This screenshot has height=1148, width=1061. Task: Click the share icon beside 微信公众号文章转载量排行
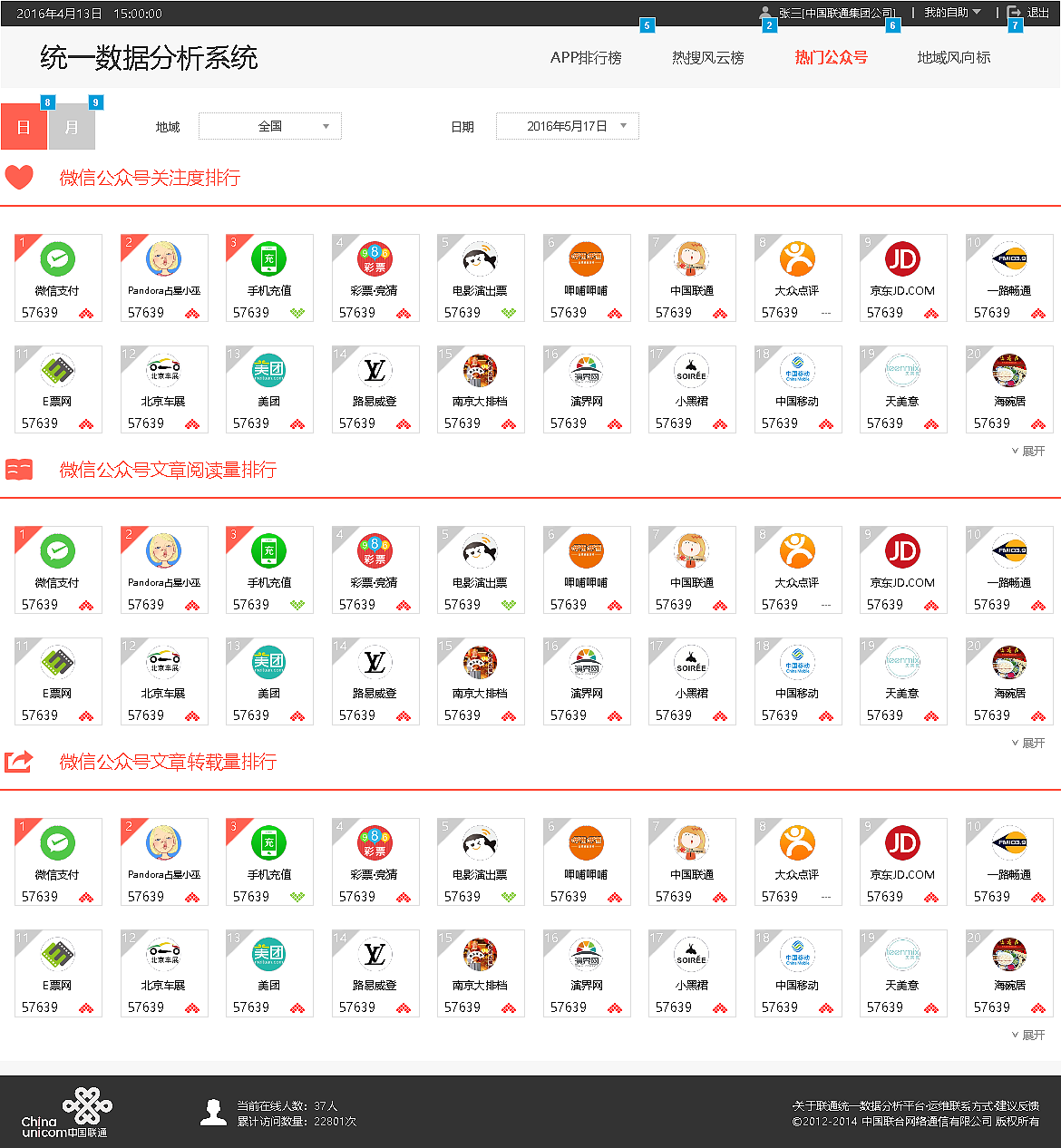(20, 761)
